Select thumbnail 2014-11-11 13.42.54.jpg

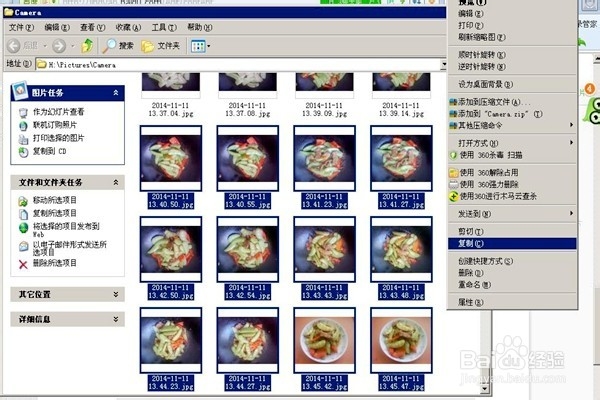(248, 249)
